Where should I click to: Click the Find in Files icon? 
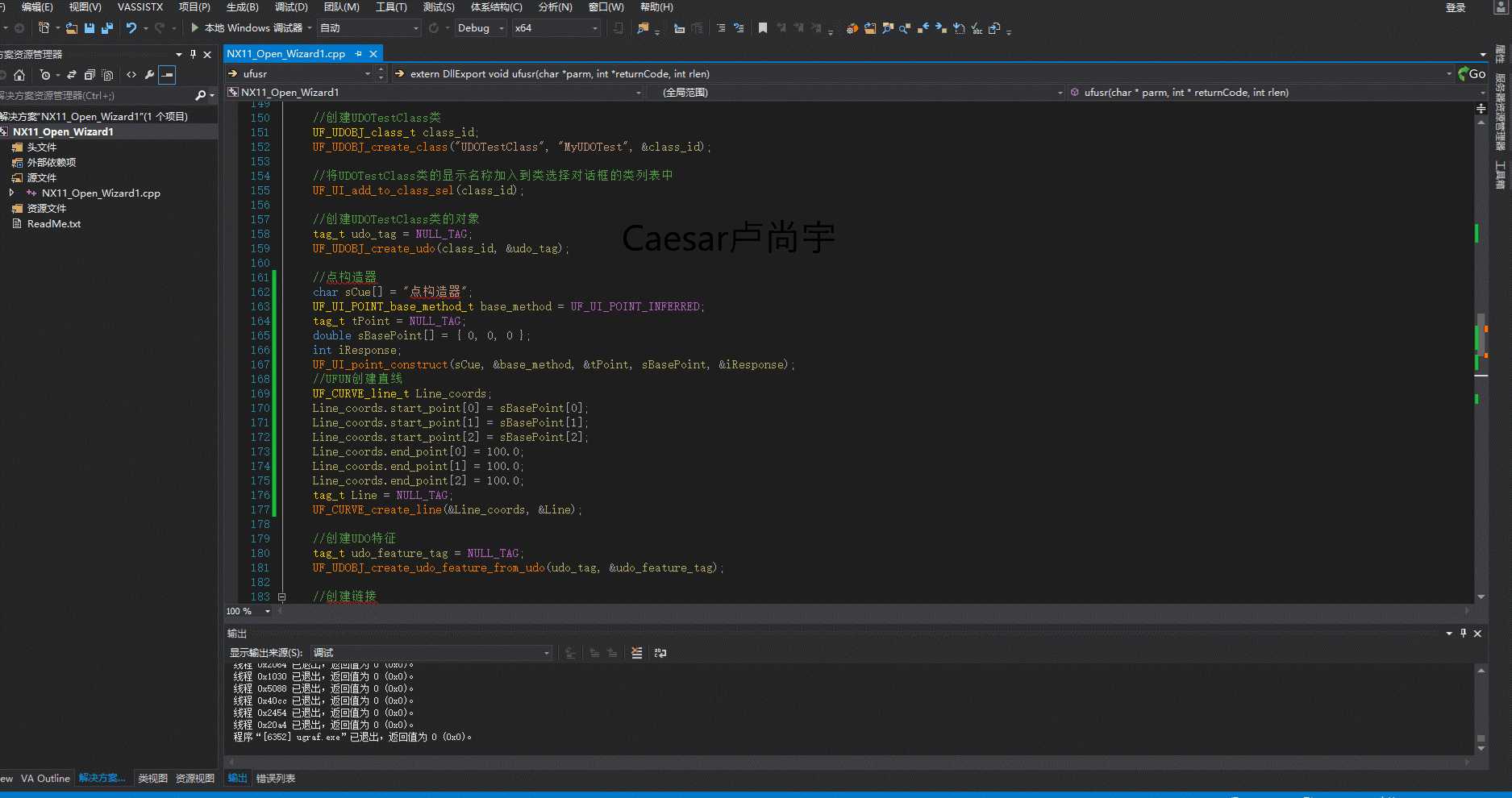[643, 28]
